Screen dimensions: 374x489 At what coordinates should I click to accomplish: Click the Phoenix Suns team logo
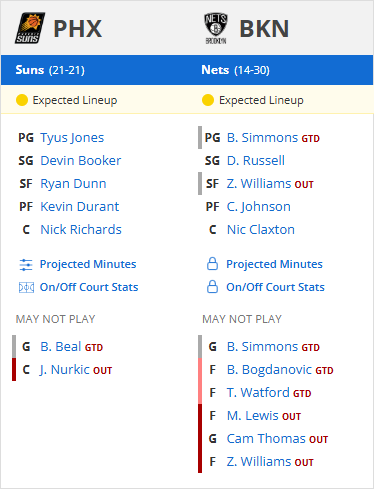pos(30,28)
